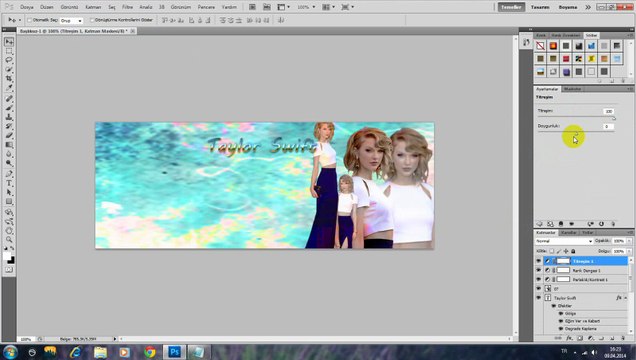Select the Spot Healing Brush tool
636x360 pixels.
[x=9, y=99]
